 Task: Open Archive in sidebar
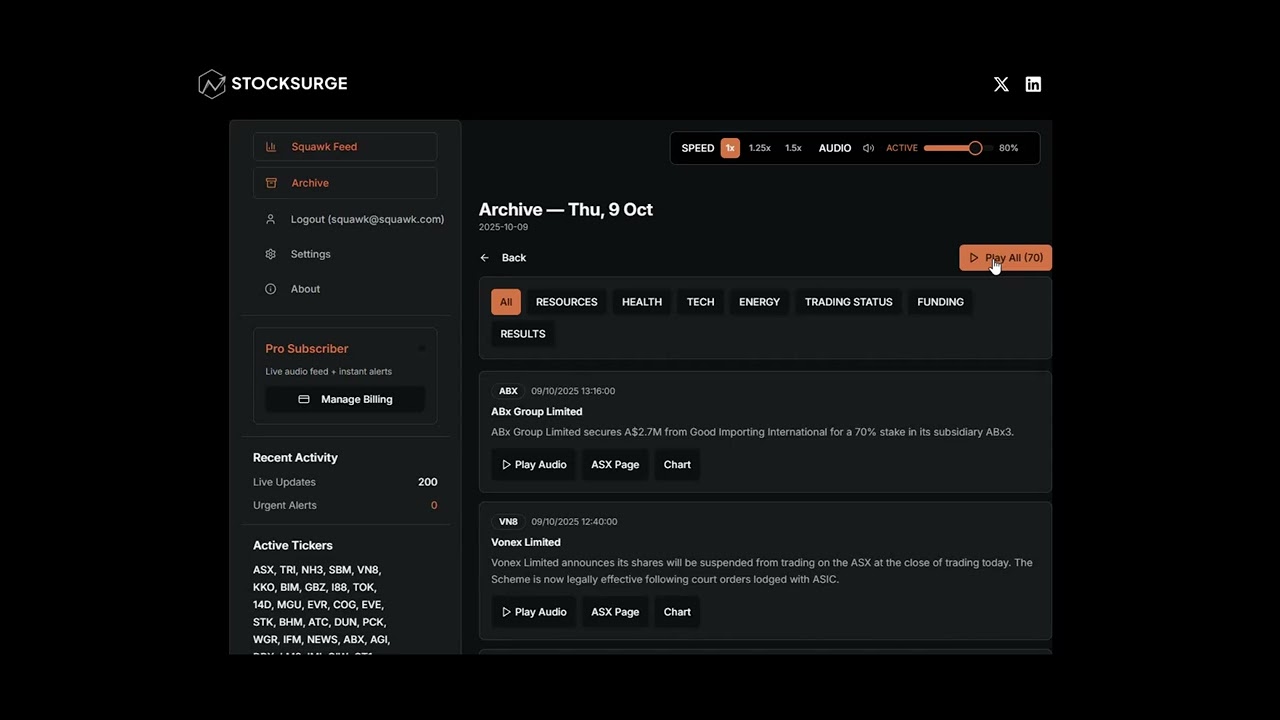click(x=345, y=183)
